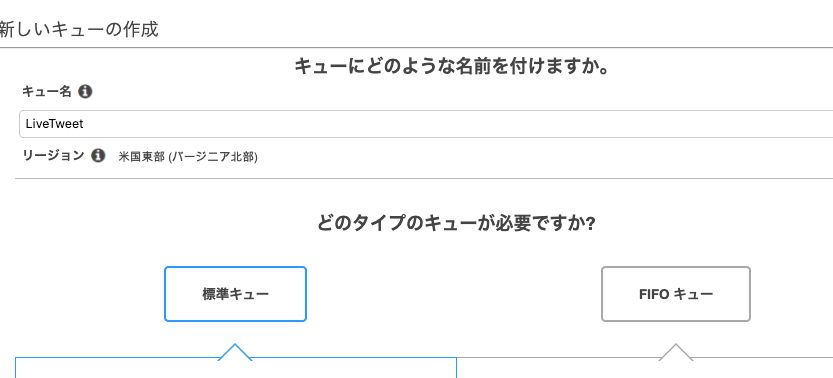This screenshot has width=833, height=378.
Task: Choose the FIFO キュー queue type
Action: pyautogui.click(x=676, y=294)
